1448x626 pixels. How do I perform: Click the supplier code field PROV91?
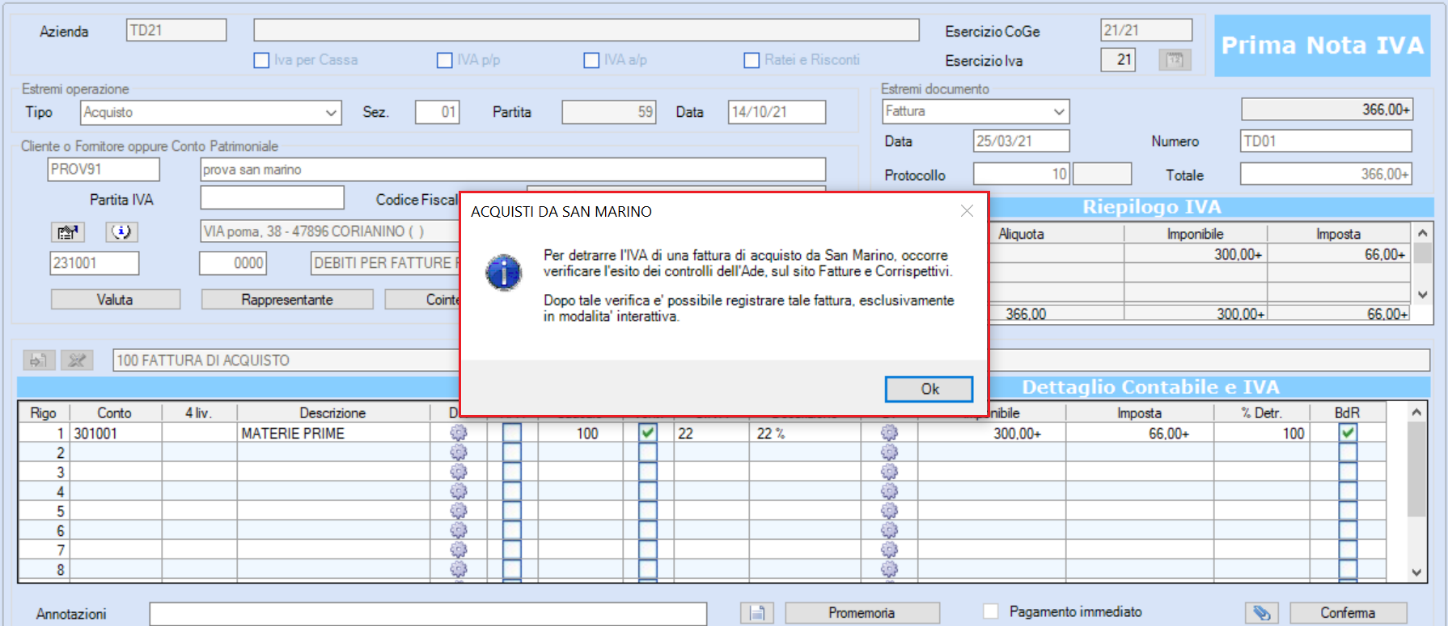(x=103, y=170)
